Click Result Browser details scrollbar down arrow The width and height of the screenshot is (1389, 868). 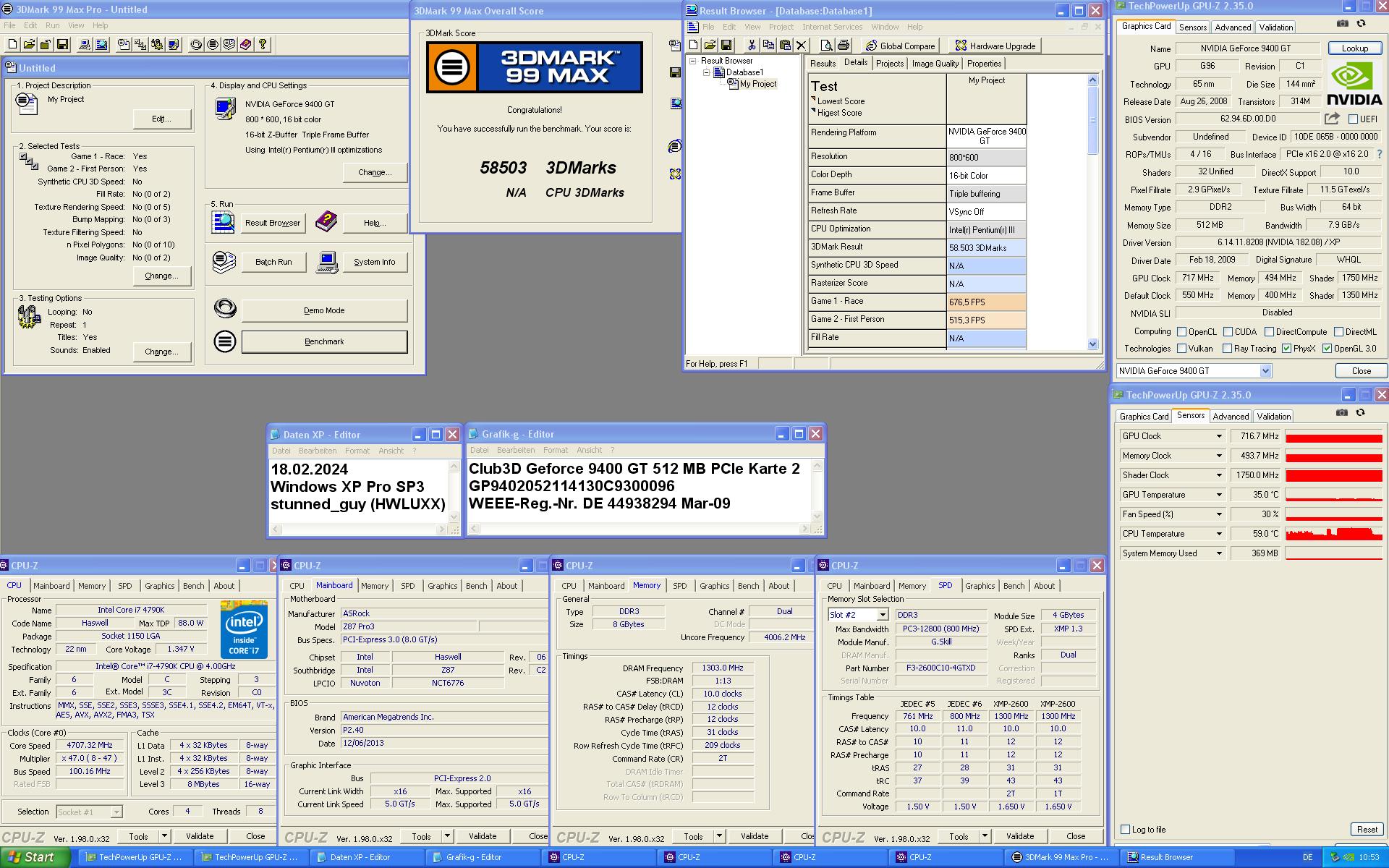click(1092, 344)
